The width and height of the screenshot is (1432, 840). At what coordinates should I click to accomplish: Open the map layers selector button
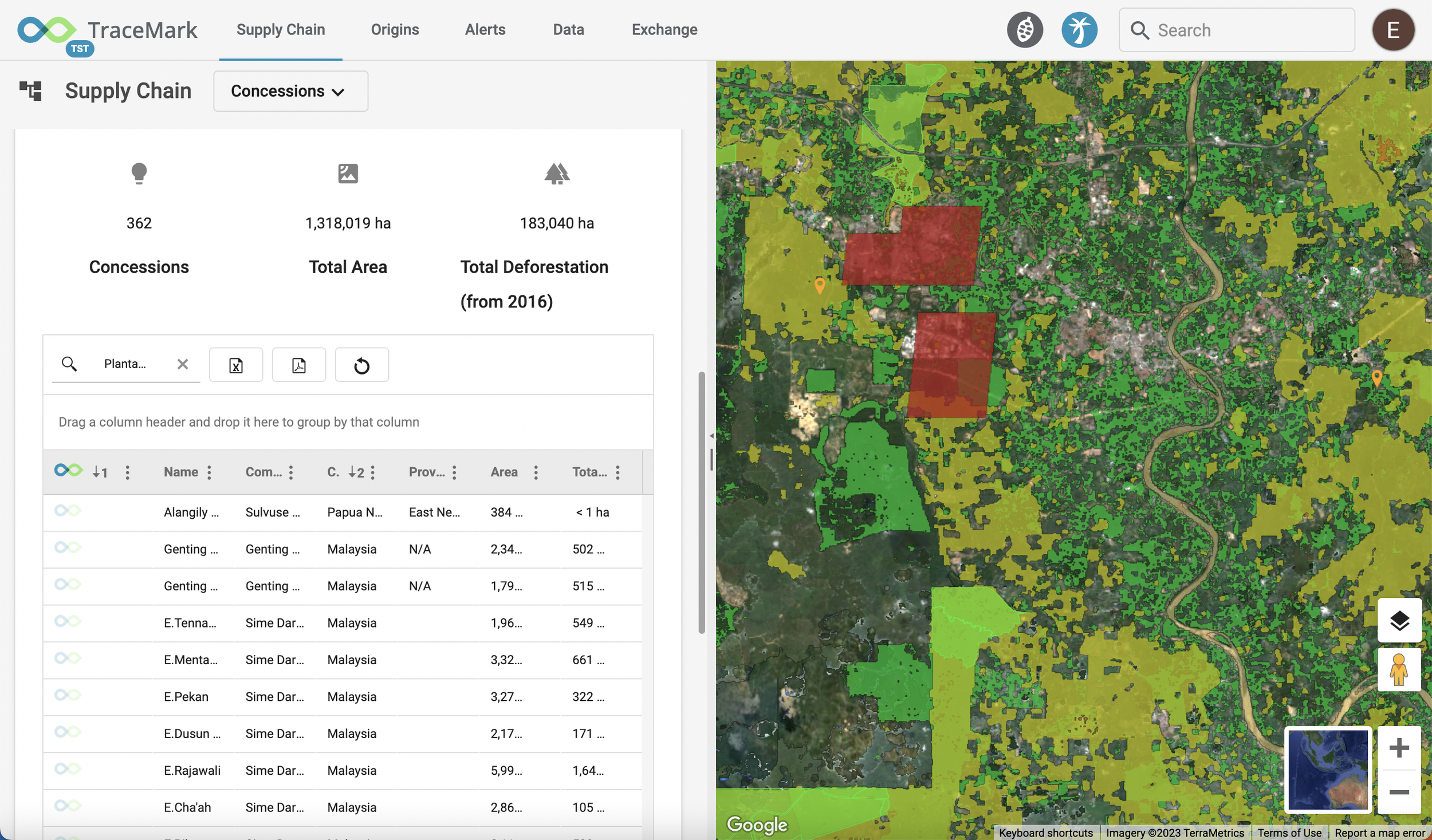point(1398,620)
